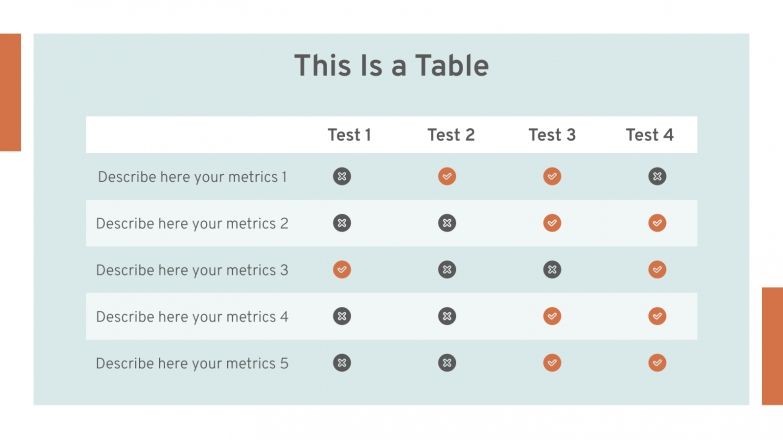Select the checkmark in metrics 1 Test 3
783x440 pixels.
tap(552, 177)
